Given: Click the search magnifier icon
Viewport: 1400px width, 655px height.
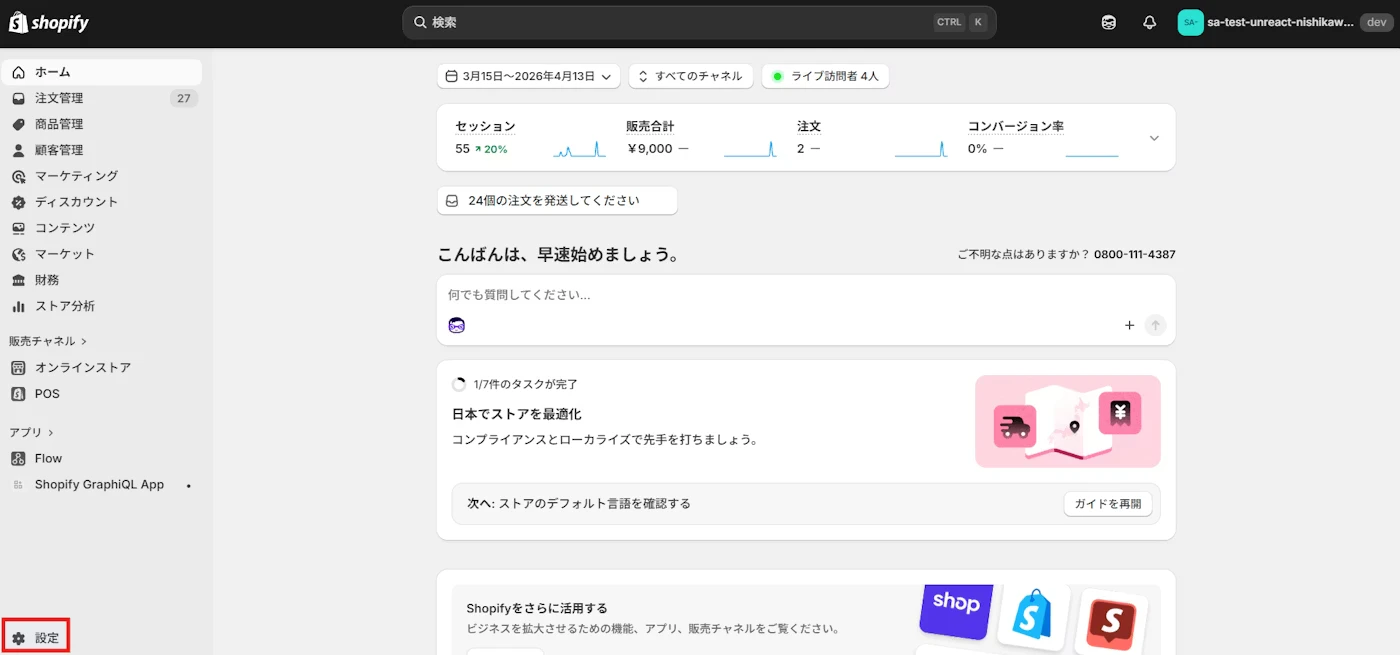Looking at the screenshot, I should pyautogui.click(x=420, y=22).
